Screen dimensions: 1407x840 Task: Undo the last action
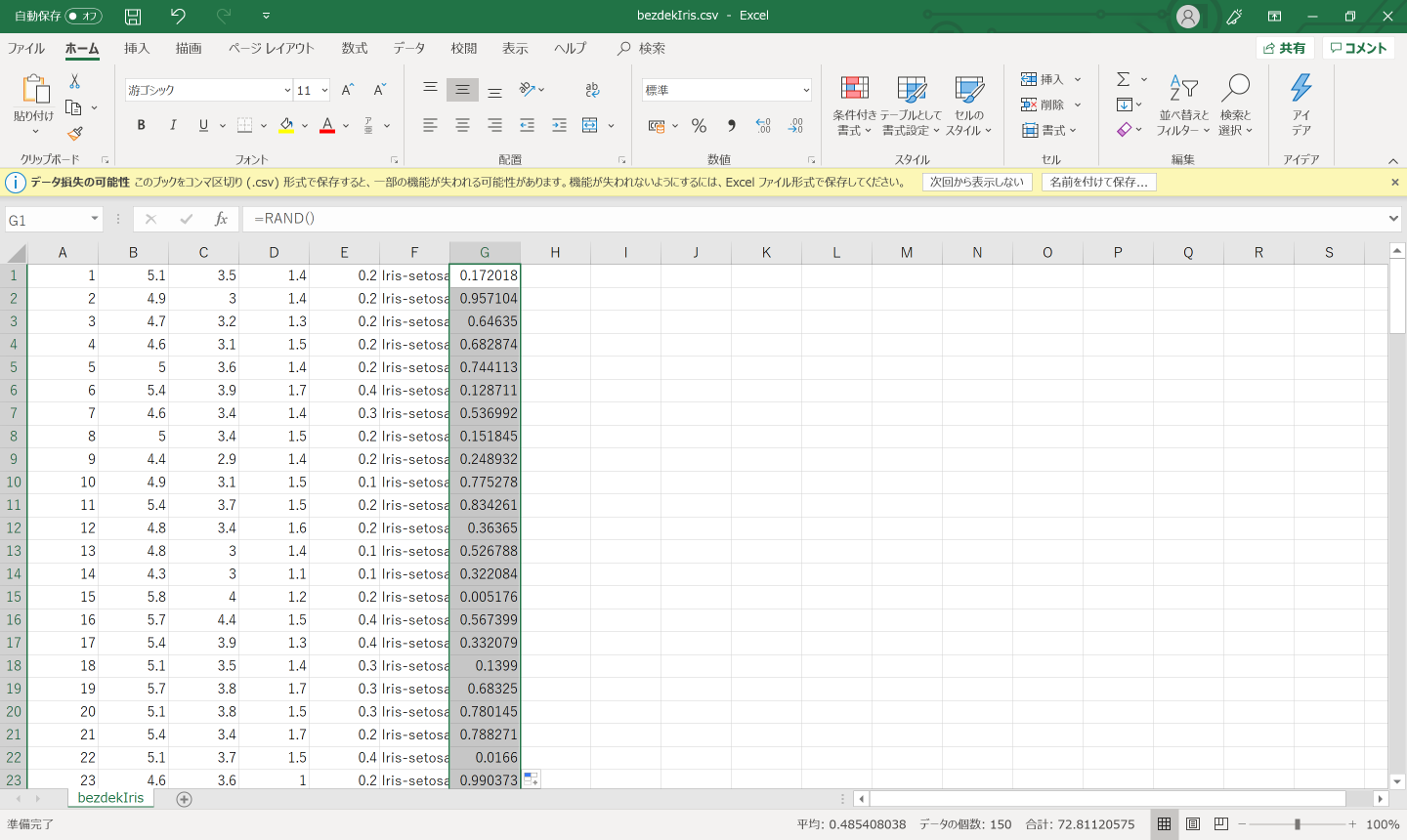coord(178,16)
